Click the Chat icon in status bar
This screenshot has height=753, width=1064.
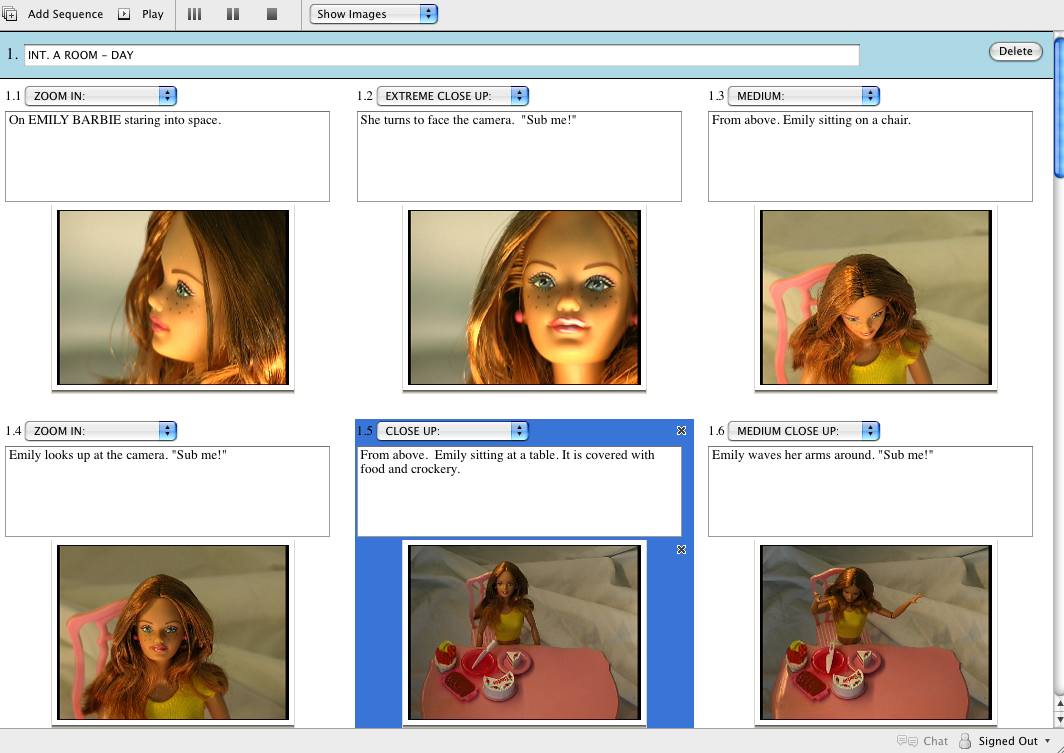click(x=907, y=741)
